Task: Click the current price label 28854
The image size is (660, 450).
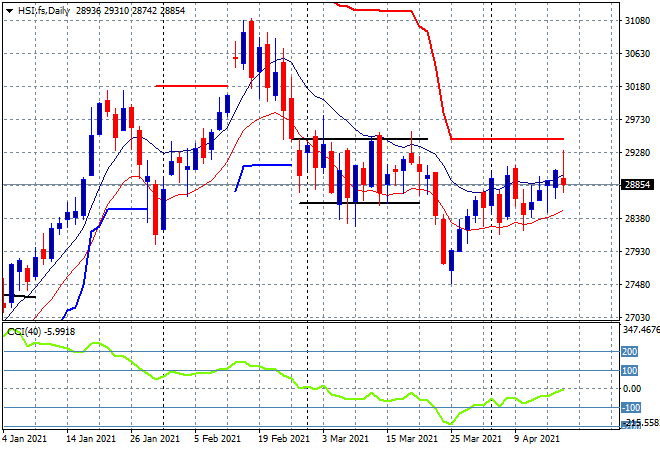Action: (x=637, y=185)
